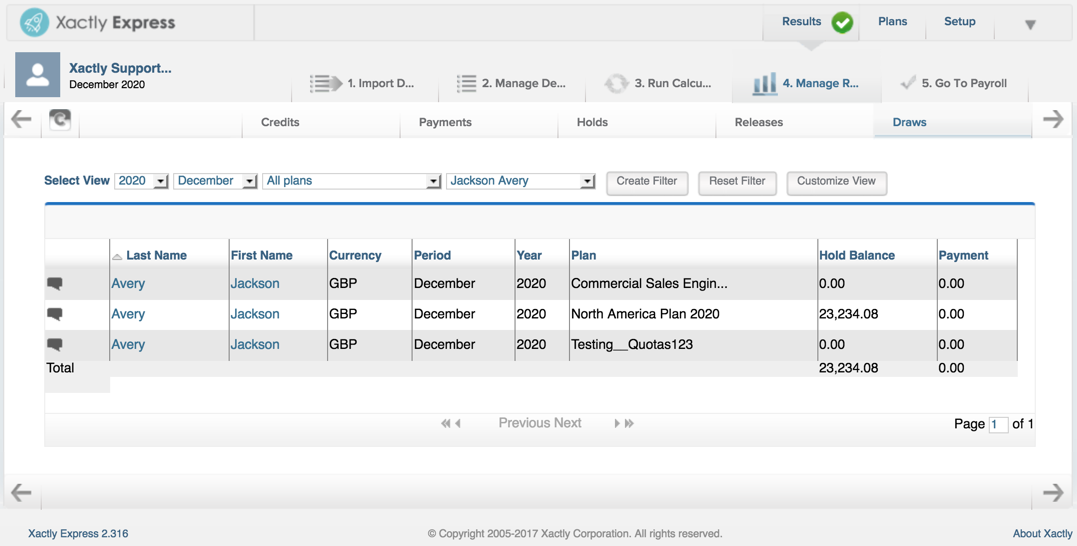Screen dimensions: 1077x546
Task: Click the Import Data step icon
Action: pyautogui.click(x=326, y=83)
